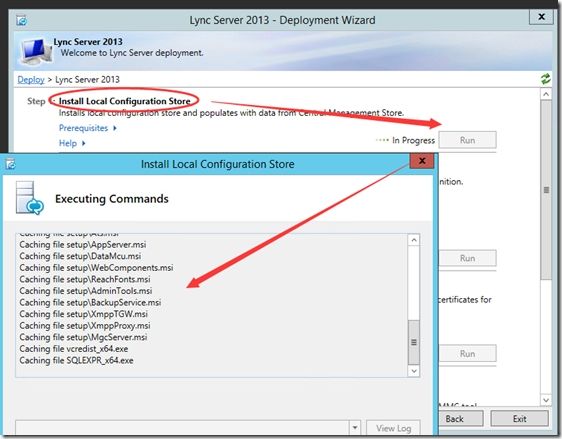Expand the Prerequisites section
Image resolution: width=562 pixels, height=439 pixels.
(87, 128)
